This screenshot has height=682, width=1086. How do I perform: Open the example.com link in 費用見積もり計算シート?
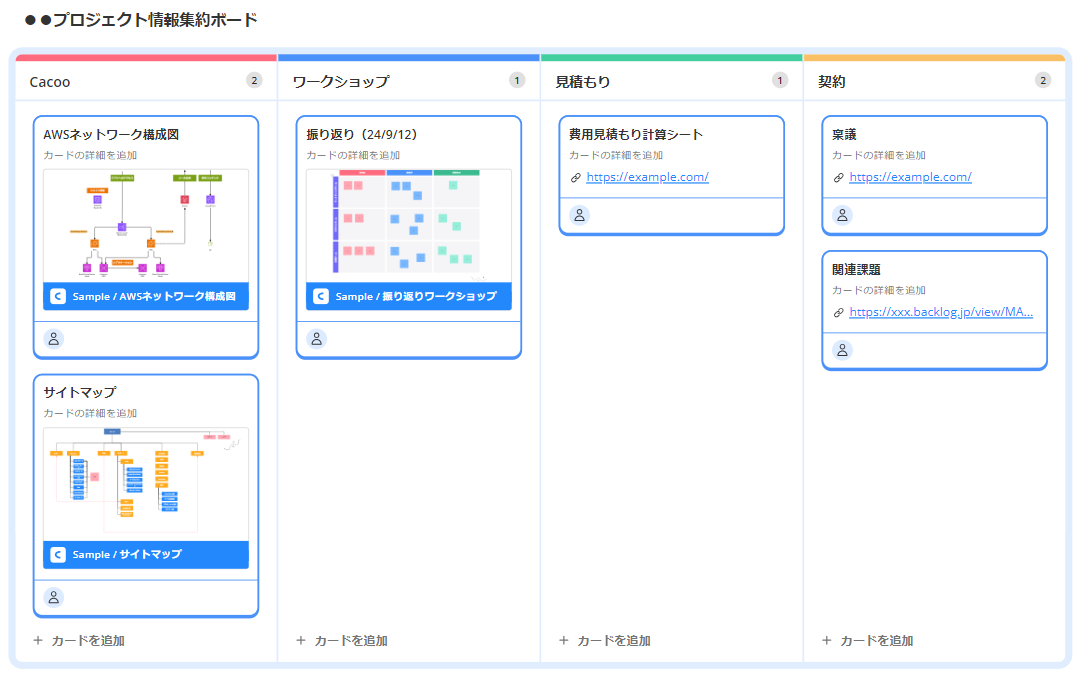[647, 177]
